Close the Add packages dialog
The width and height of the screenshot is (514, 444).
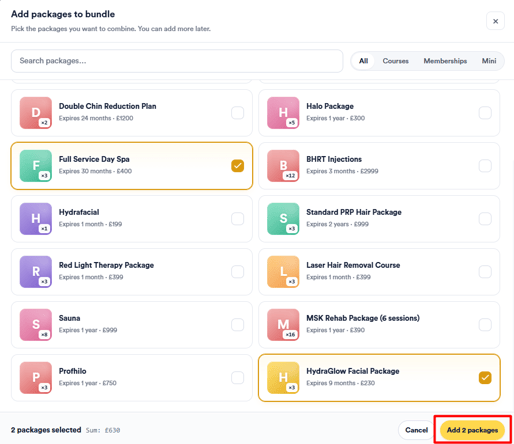[495, 21]
